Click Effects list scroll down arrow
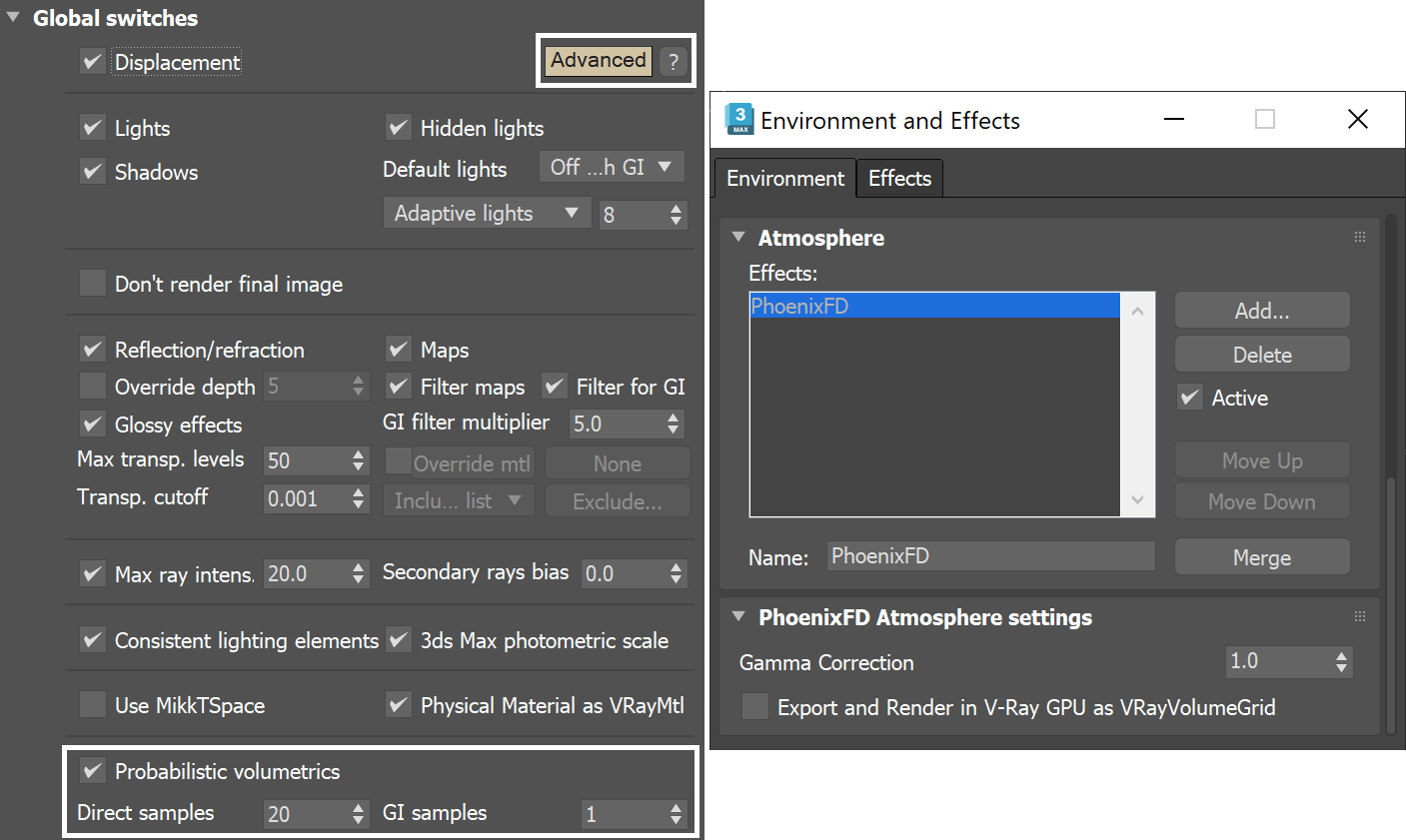1406x840 pixels. pos(1137,500)
